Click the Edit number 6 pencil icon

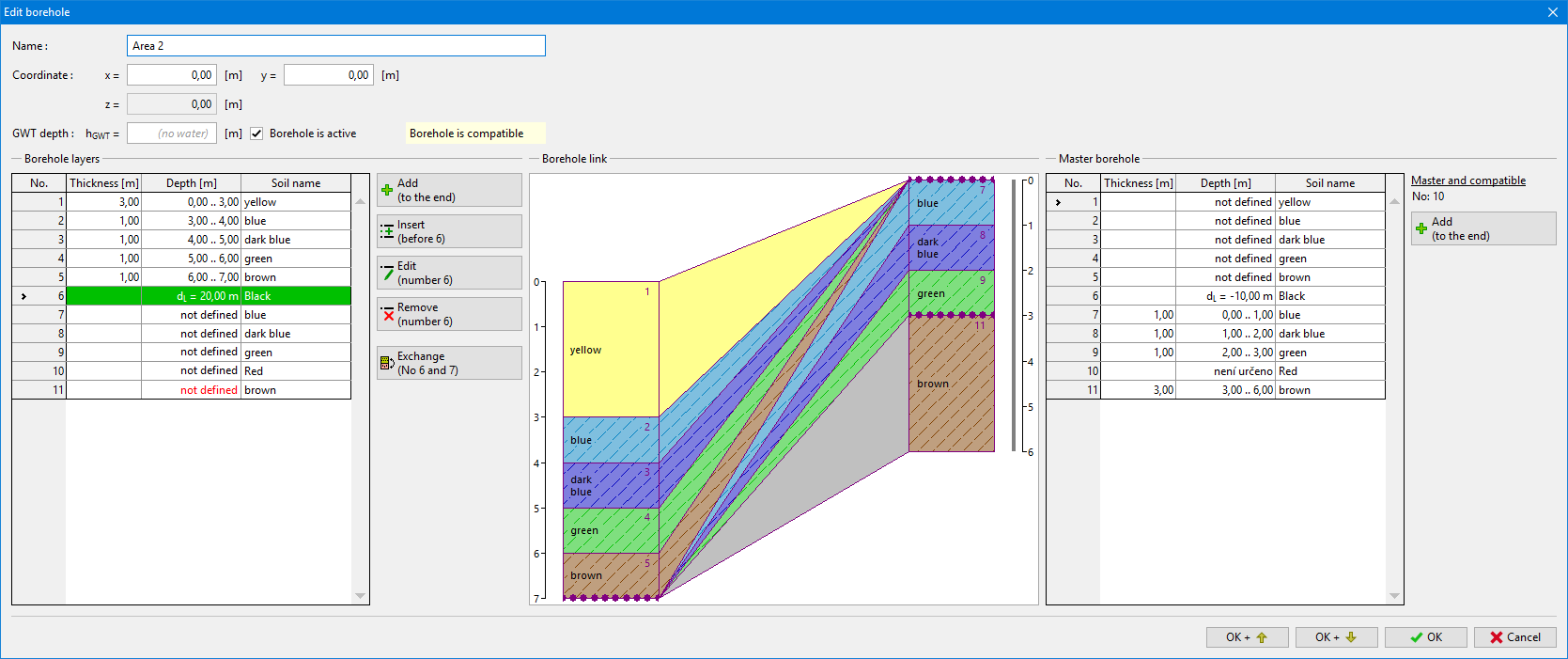click(x=387, y=273)
